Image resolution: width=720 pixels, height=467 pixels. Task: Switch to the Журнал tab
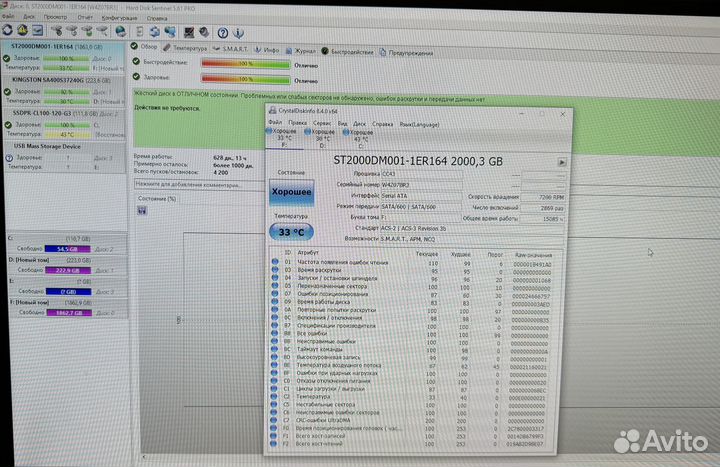coord(301,51)
